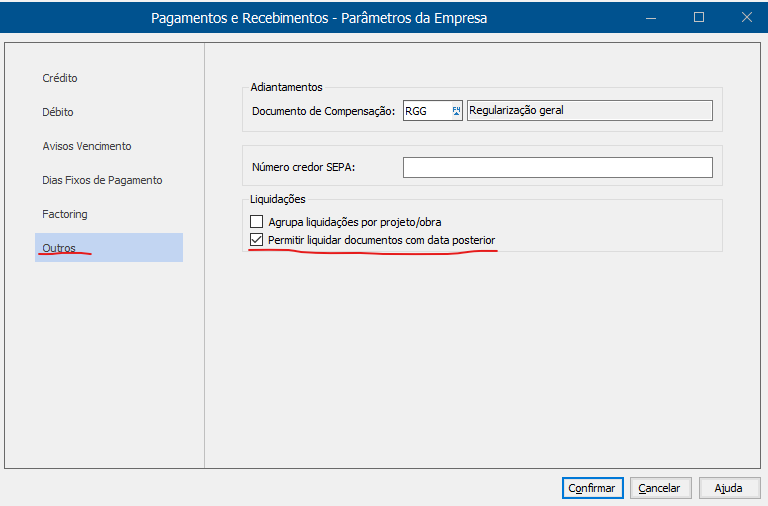768x506 pixels.
Task: Close the Pagamentos e Recebimentos dialog
Action: click(x=746, y=17)
